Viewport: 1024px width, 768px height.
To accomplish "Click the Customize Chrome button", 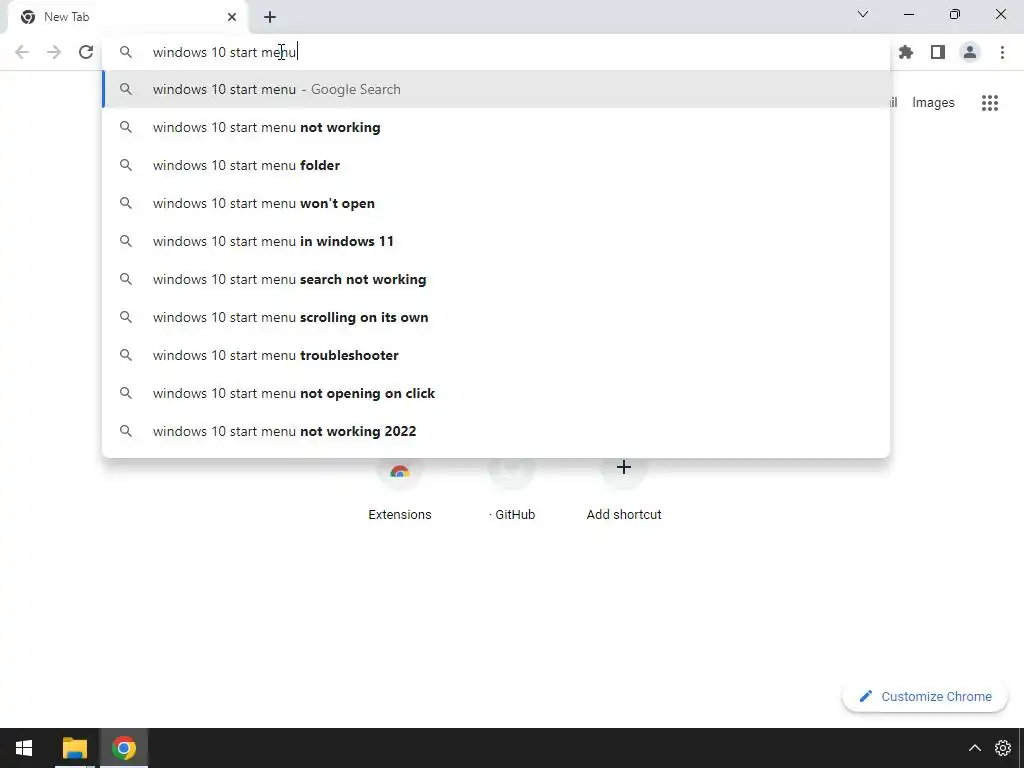I will (x=925, y=696).
